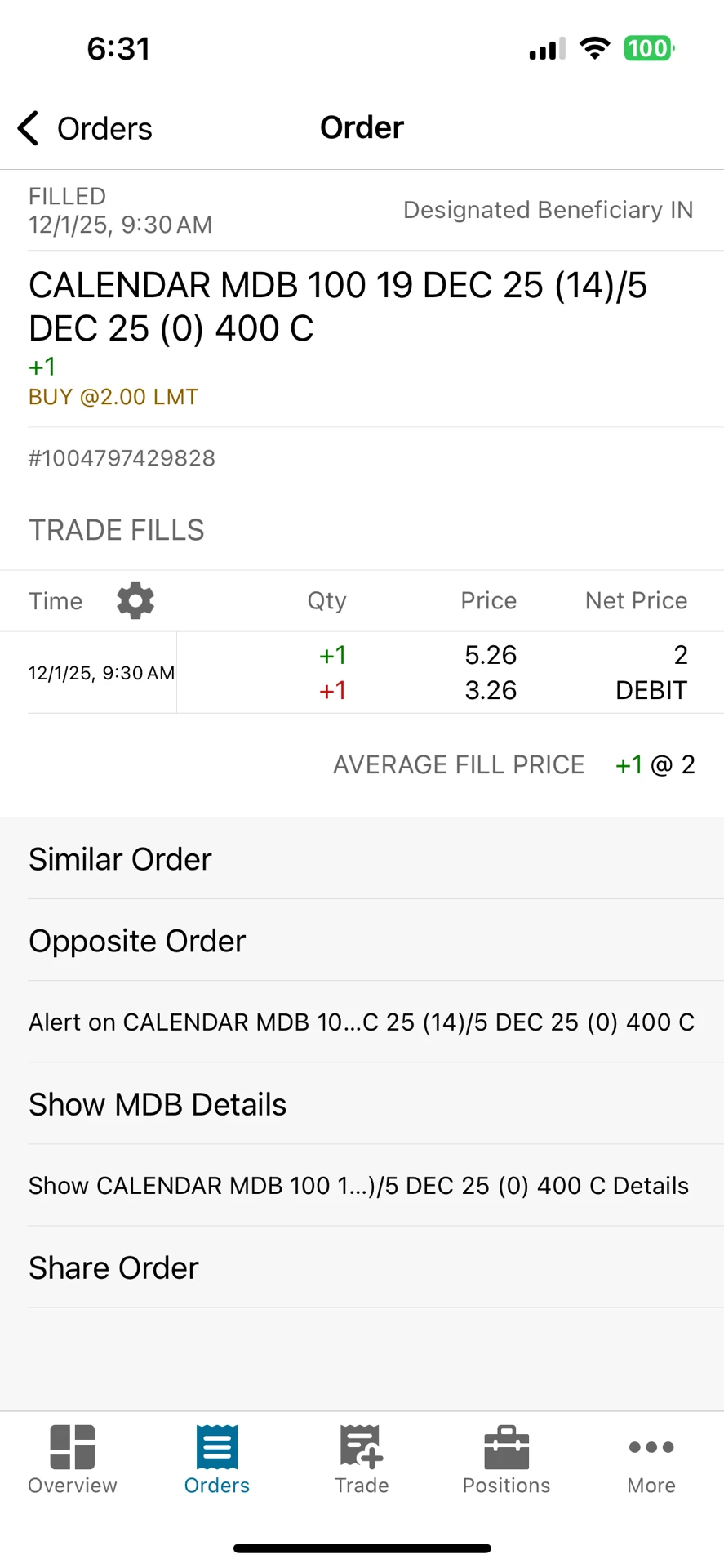Open trade fills settings gear
Image resolution: width=724 pixels, height=1568 pixels.
[x=135, y=601]
